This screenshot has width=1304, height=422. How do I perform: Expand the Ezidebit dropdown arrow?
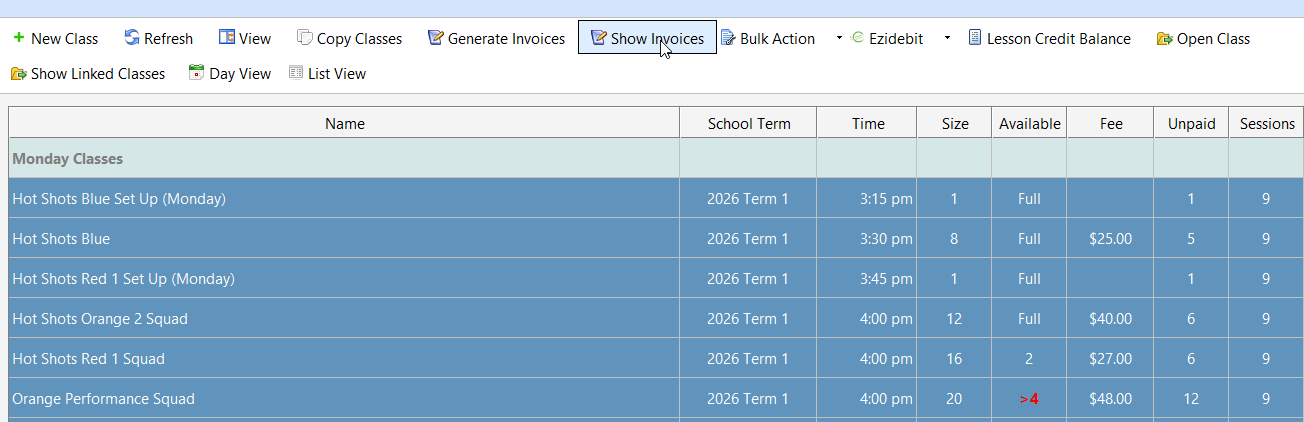947,39
